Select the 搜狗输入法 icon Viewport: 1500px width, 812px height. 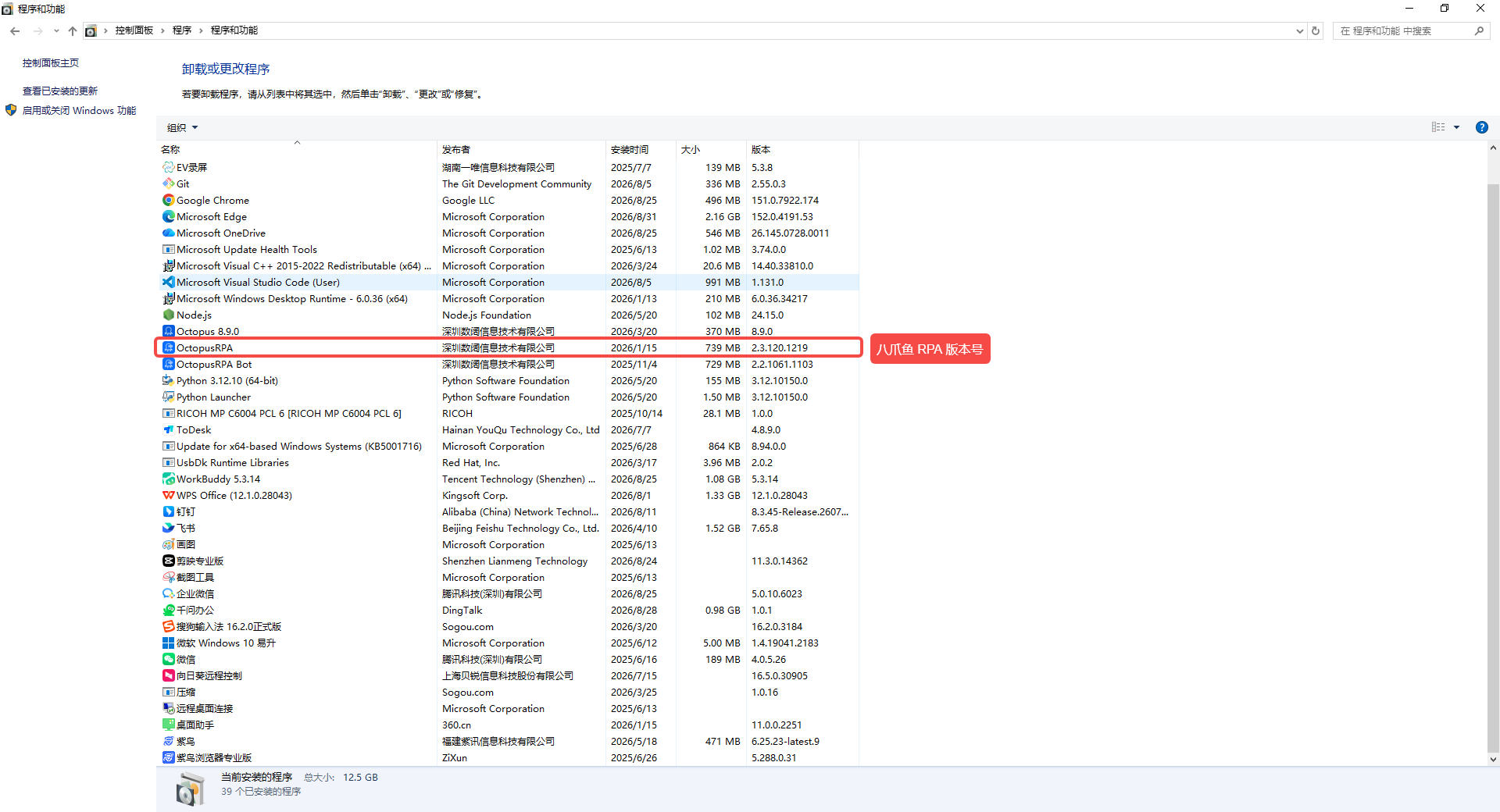pos(168,626)
